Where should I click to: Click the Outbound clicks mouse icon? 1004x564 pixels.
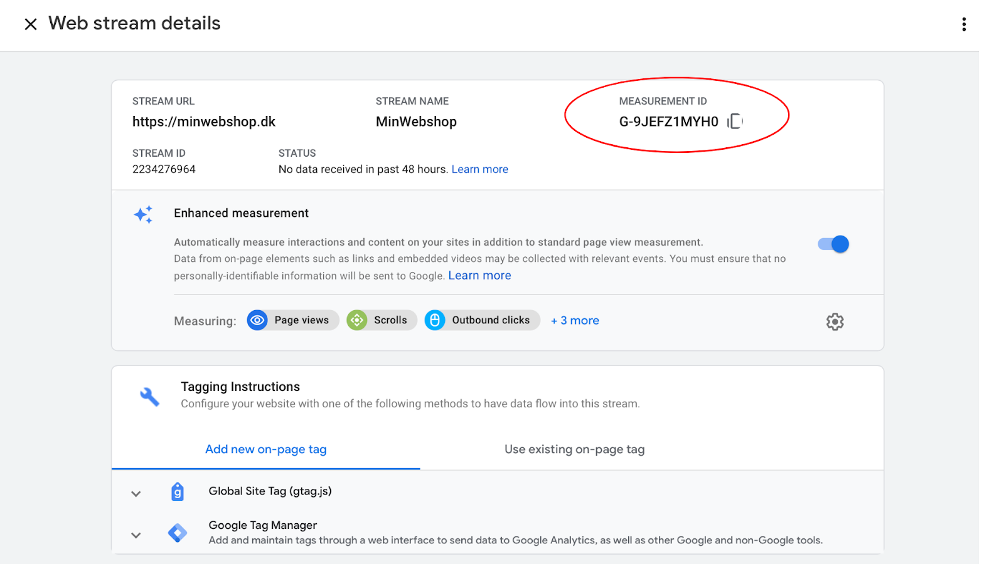click(435, 320)
